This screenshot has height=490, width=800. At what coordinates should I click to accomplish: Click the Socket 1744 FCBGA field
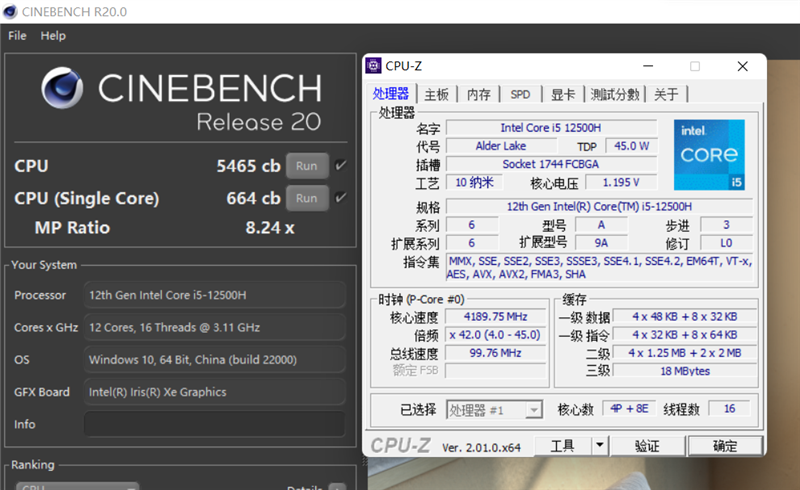(x=551, y=164)
